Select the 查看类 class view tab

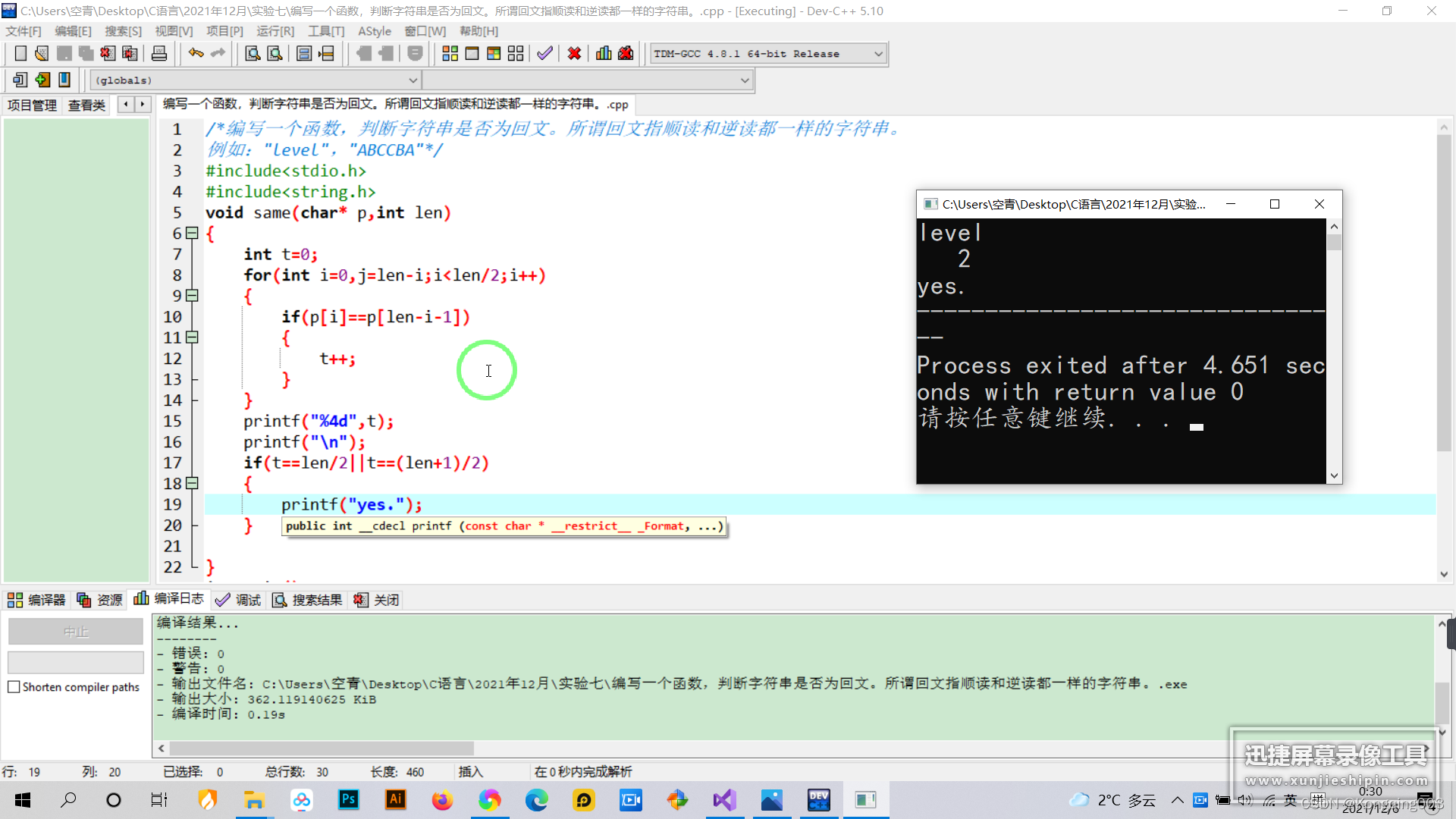pos(86,105)
